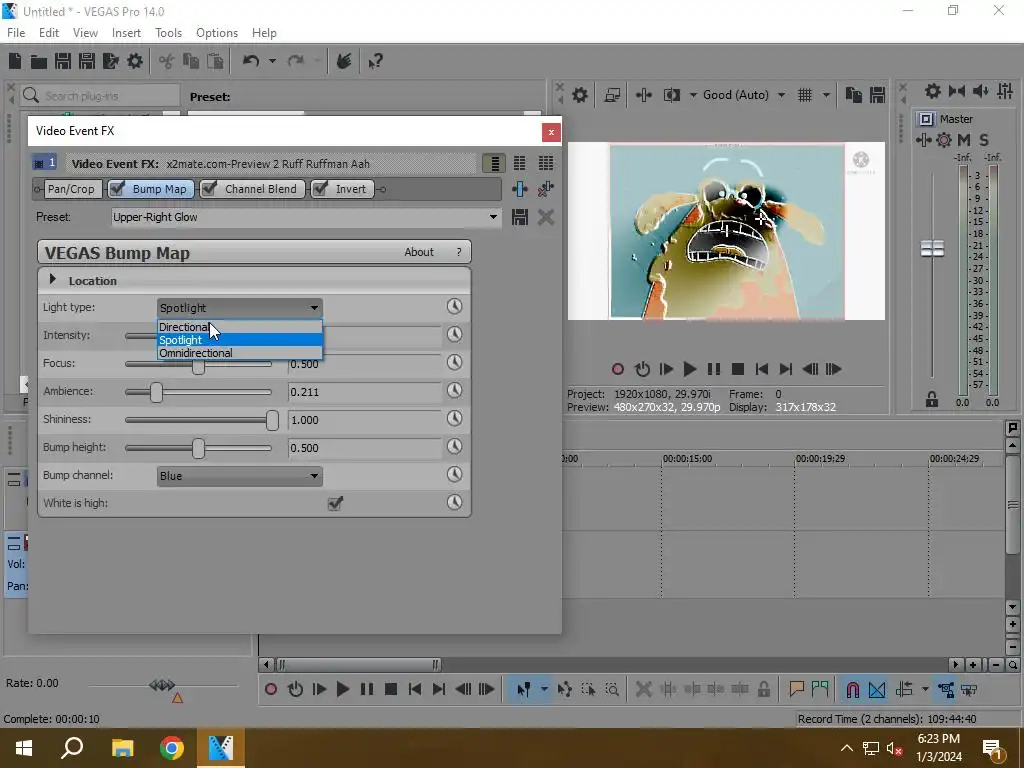
Task: Animate White is high clock icon
Action: click(x=455, y=502)
